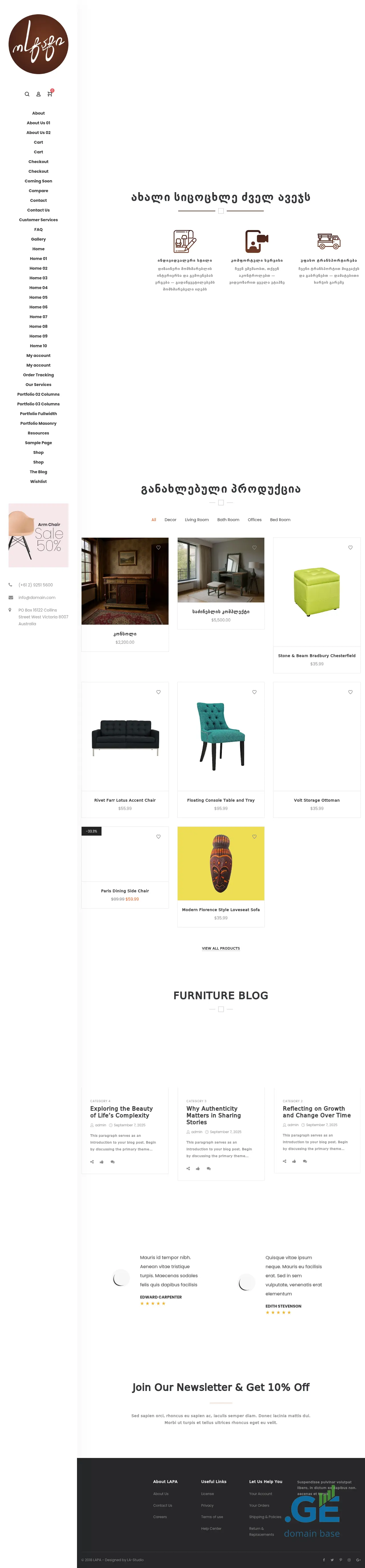Click the user account icon
This screenshot has width=365, height=1568.
point(38,94)
